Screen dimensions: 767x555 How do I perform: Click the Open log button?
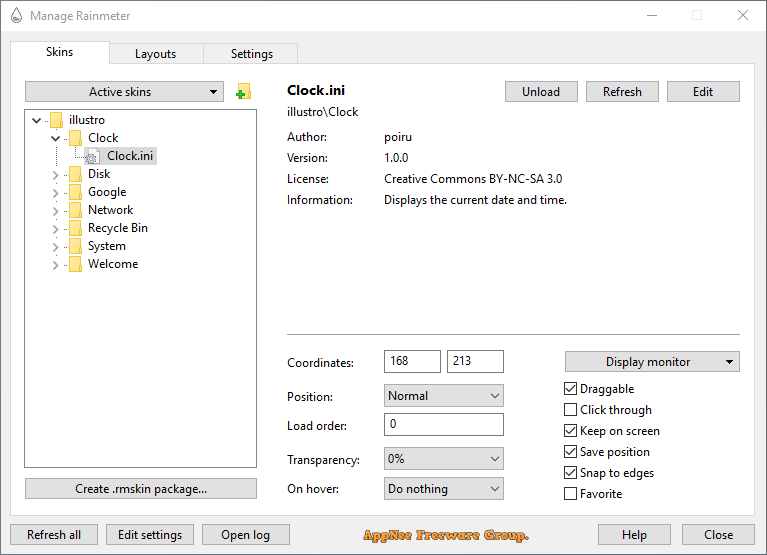click(246, 534)
